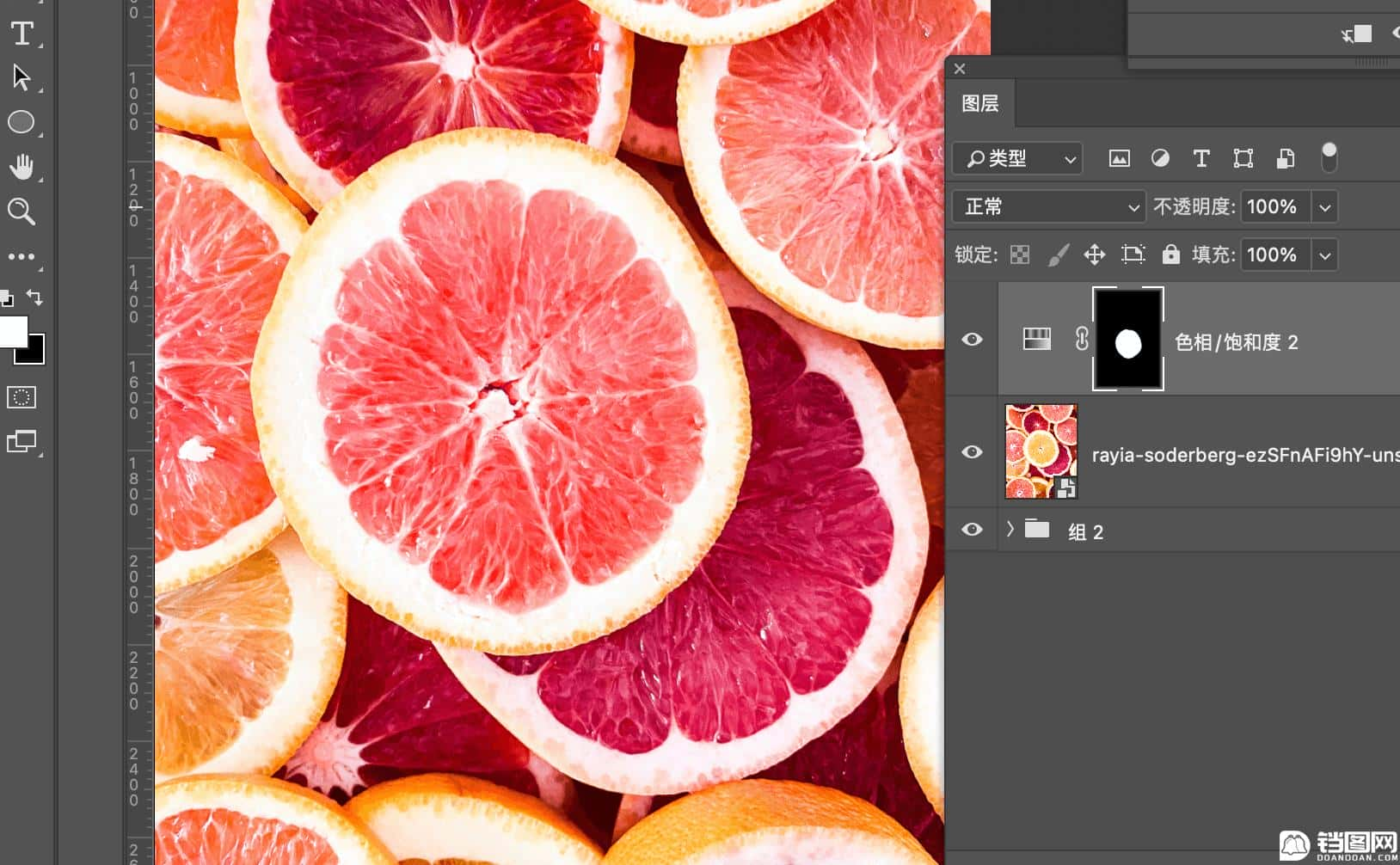The image size is (1400, 865).
Task: Click the mask link chain icon
Action: (1082, 339)
